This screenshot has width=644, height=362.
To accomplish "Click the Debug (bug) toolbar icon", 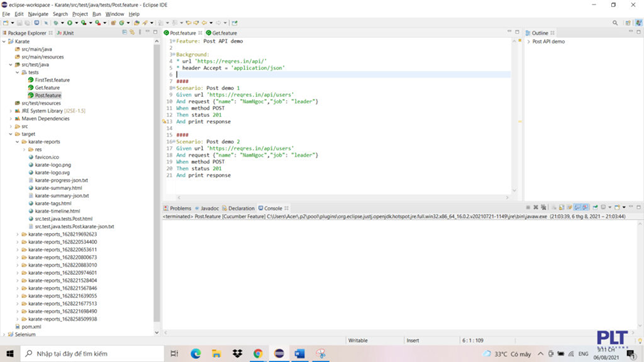I will (56, 23).
